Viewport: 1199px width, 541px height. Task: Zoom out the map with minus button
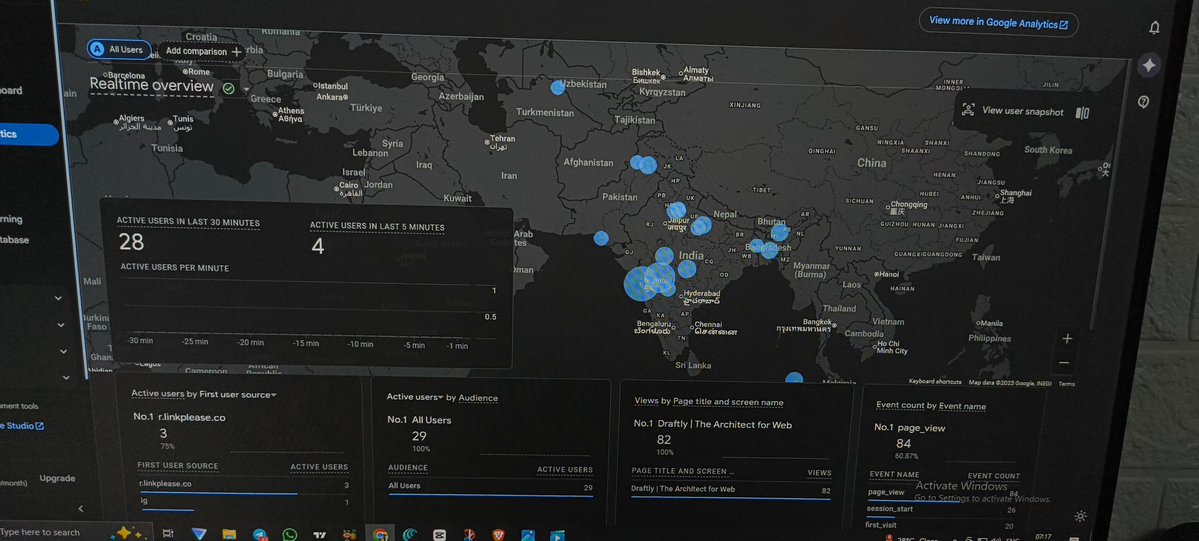tap(1064, 363)
